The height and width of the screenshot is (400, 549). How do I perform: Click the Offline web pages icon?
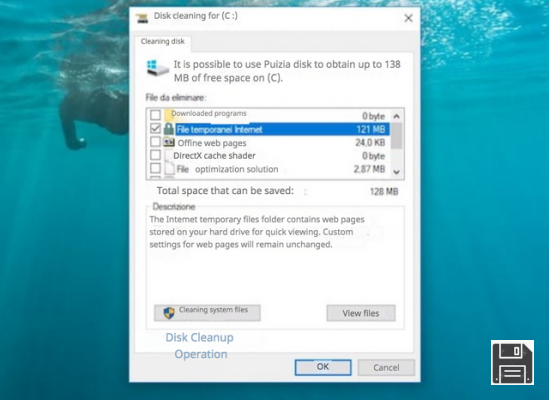[169, 142]
